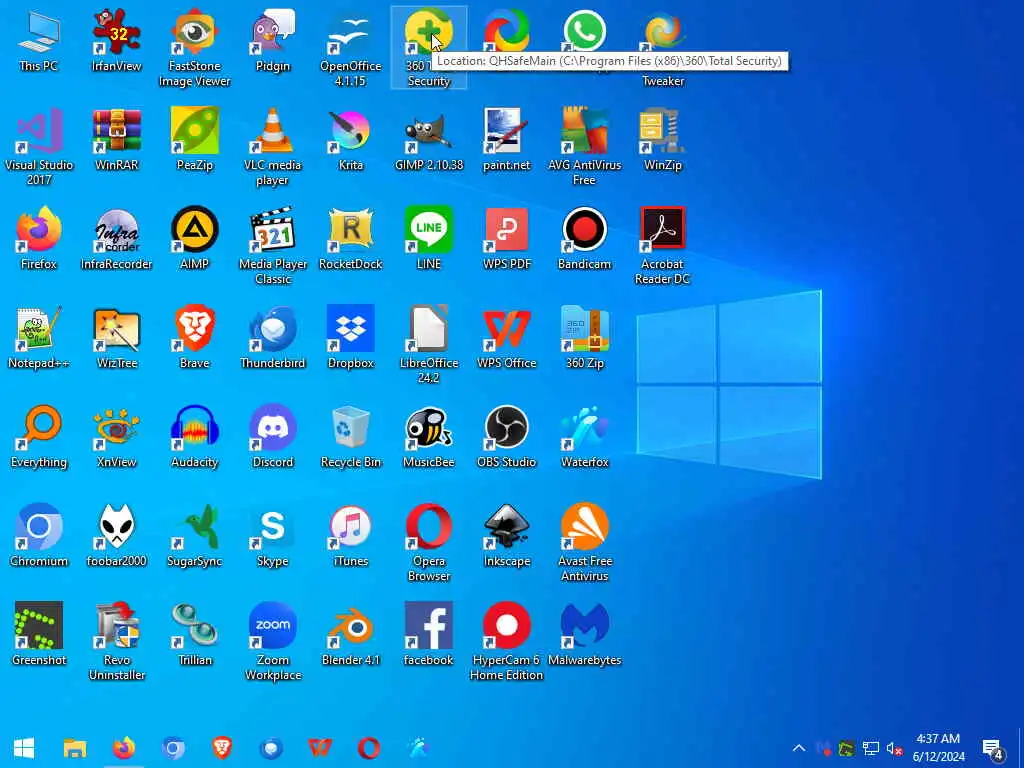Image resolution: width=1024 pixels, height=768 pixels.
Task: Select the OBS Studio shortcut
Action: (x=507, y=437)
